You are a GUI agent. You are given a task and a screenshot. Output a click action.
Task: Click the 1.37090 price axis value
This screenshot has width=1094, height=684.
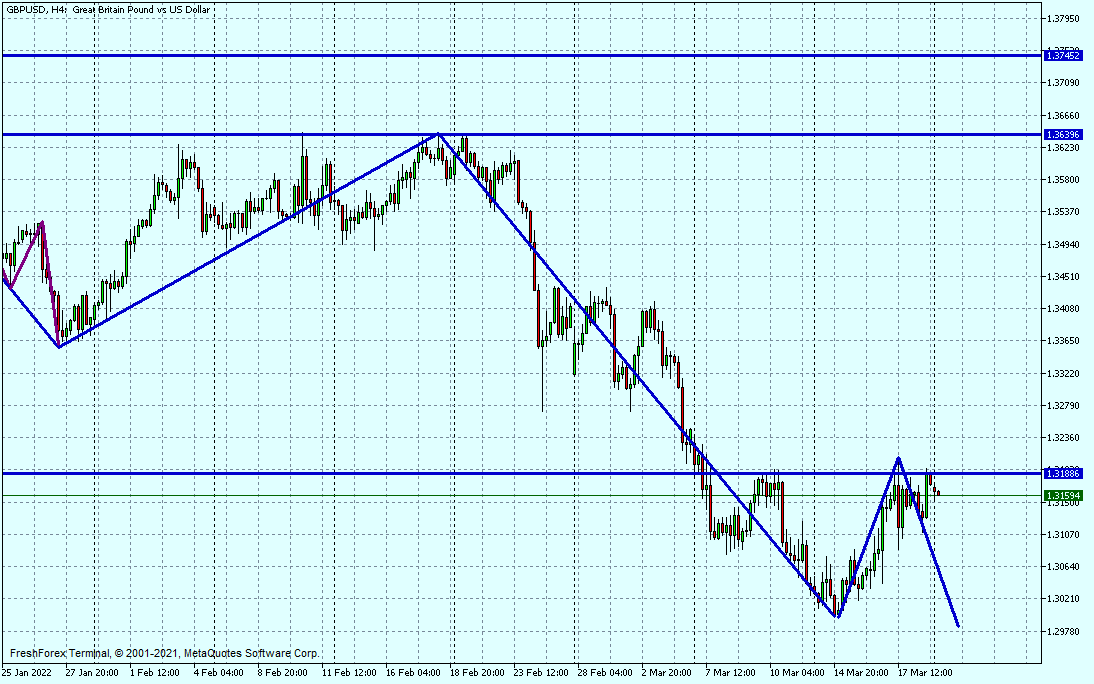pos(1063,83)
